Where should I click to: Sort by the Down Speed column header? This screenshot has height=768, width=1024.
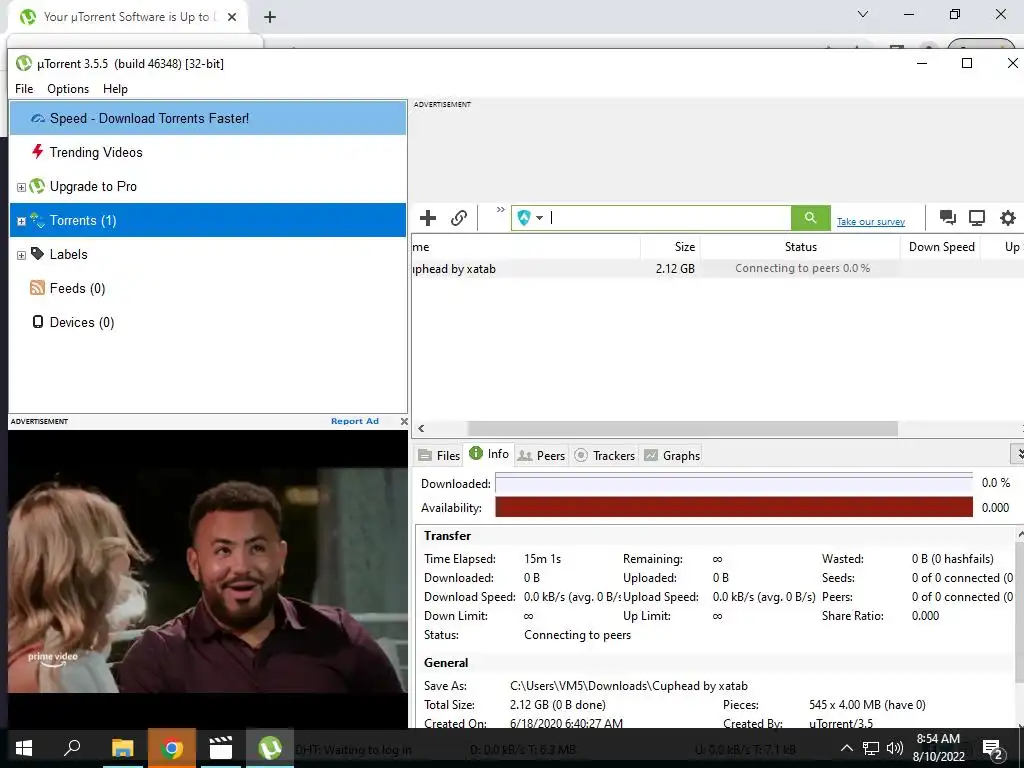click(x=940, y=246)
